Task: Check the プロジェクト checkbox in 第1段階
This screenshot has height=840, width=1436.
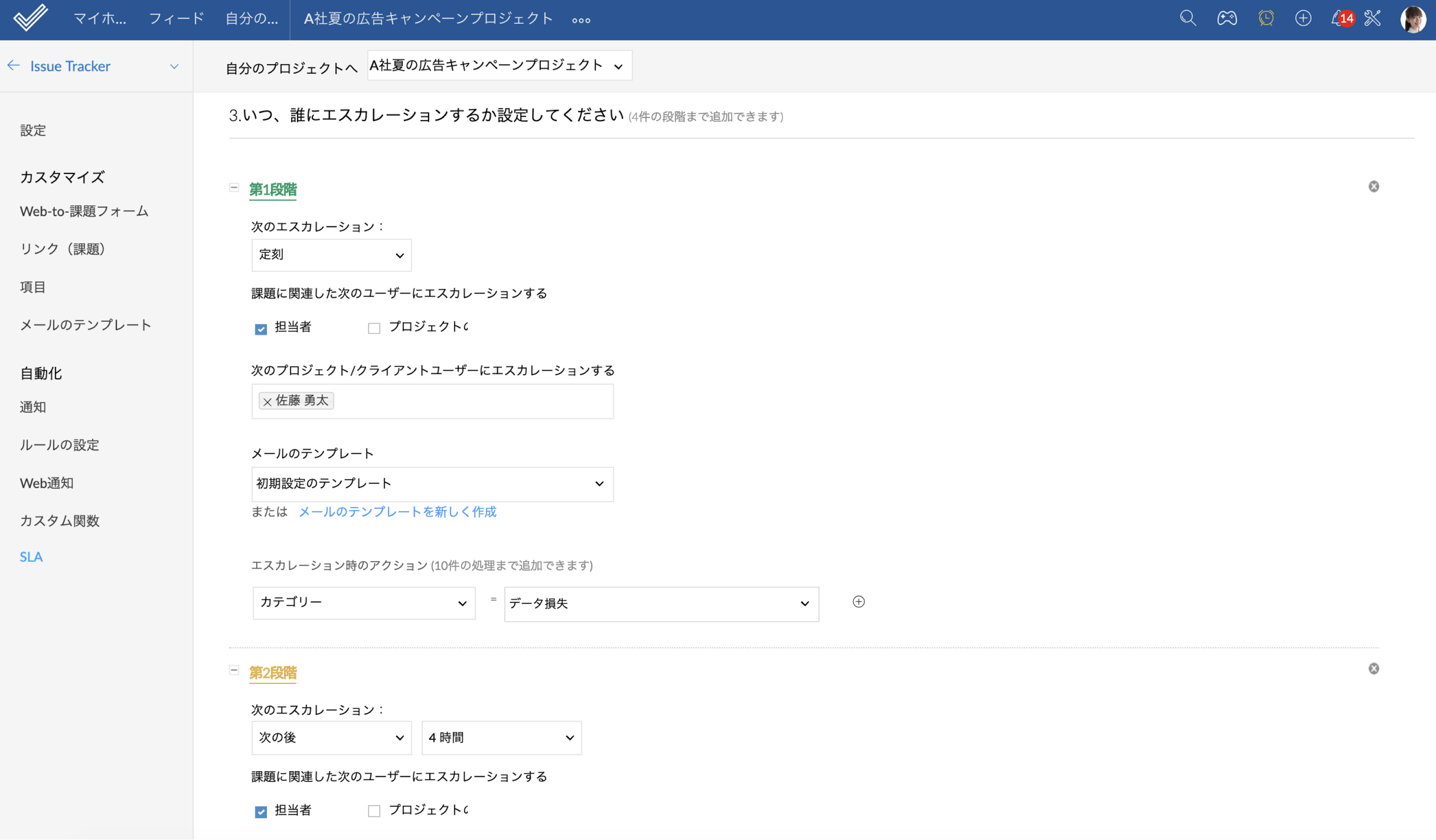Action: [374, 329]
